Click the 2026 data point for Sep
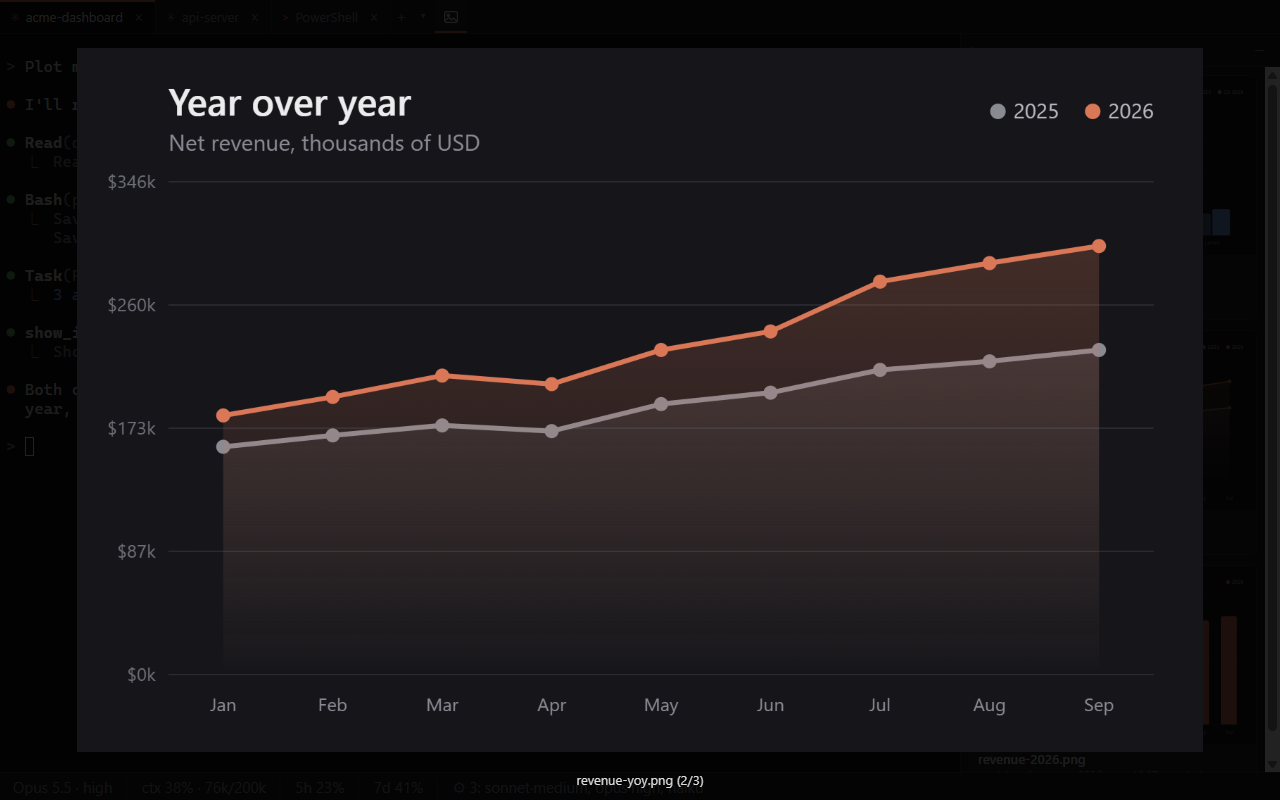The width and height of the screenshot is (1280, 800). coord(1099,246)
